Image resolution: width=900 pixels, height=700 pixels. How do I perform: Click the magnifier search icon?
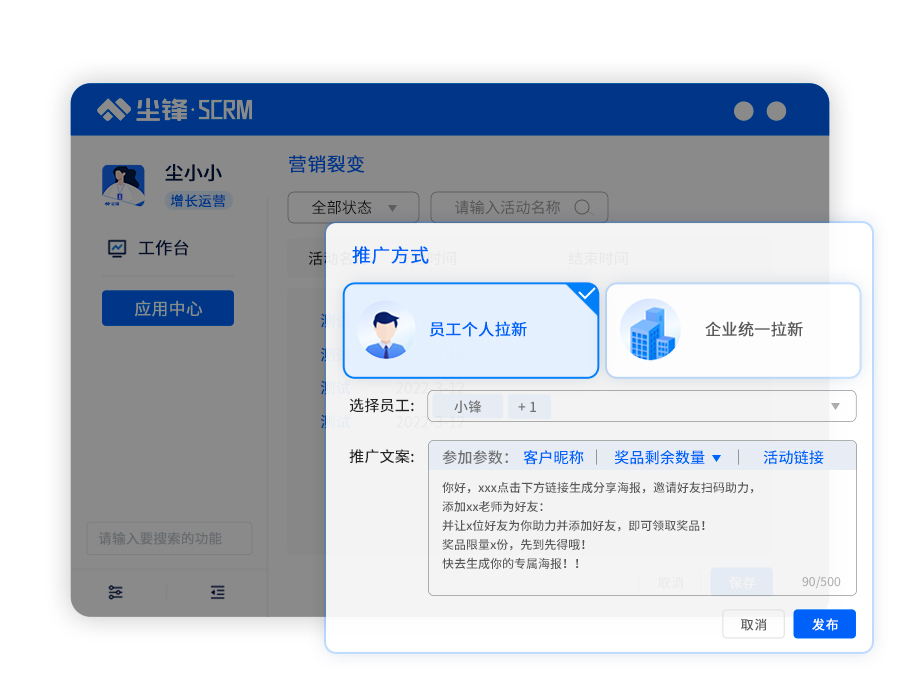click(x=583, y=207)
